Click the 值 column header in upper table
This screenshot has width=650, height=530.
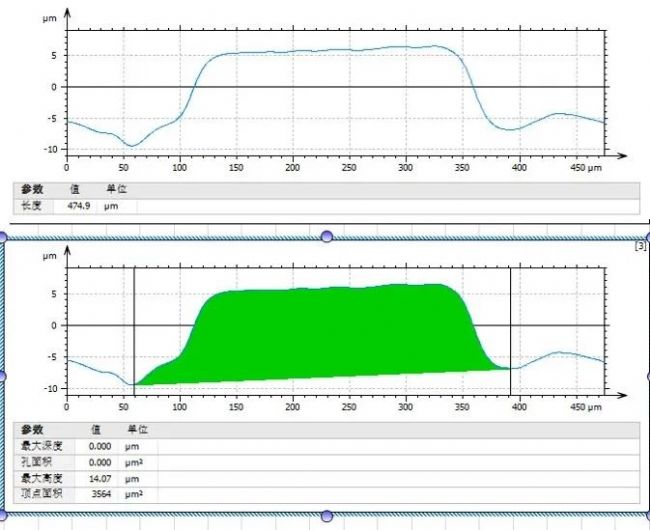point(75,189)
